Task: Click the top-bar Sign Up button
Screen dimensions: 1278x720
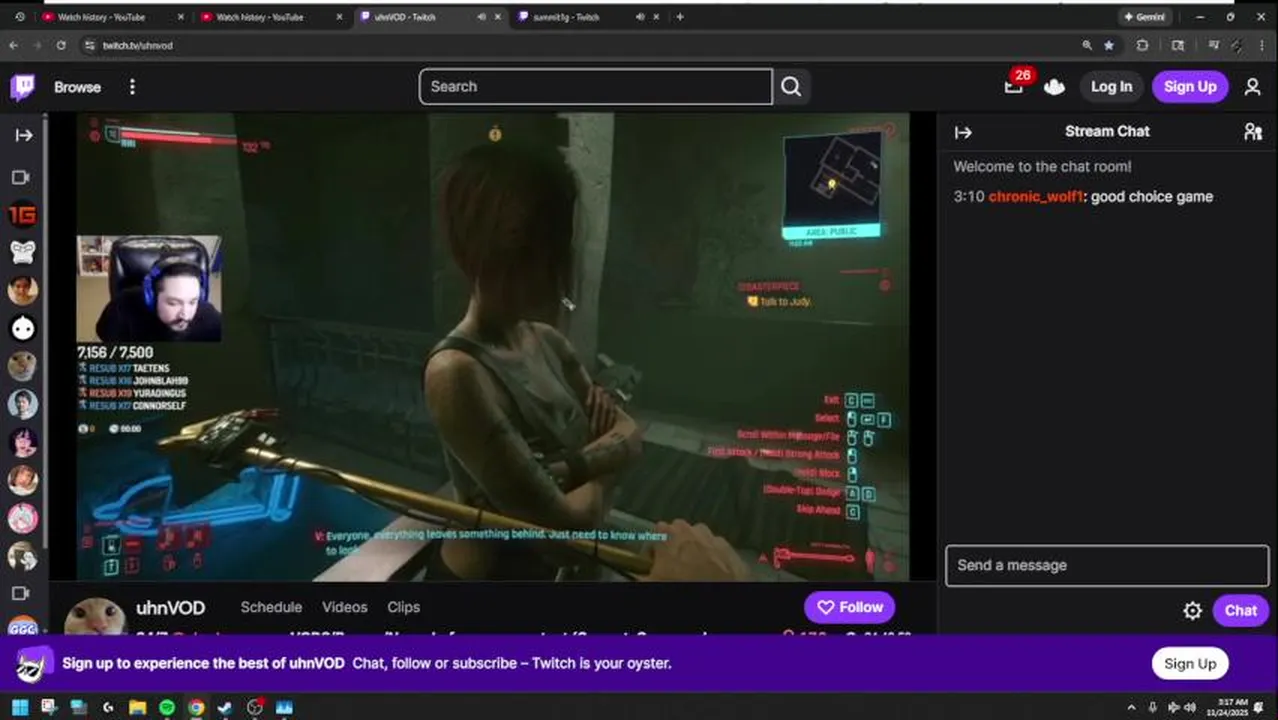Action: tap(1190, 86)
